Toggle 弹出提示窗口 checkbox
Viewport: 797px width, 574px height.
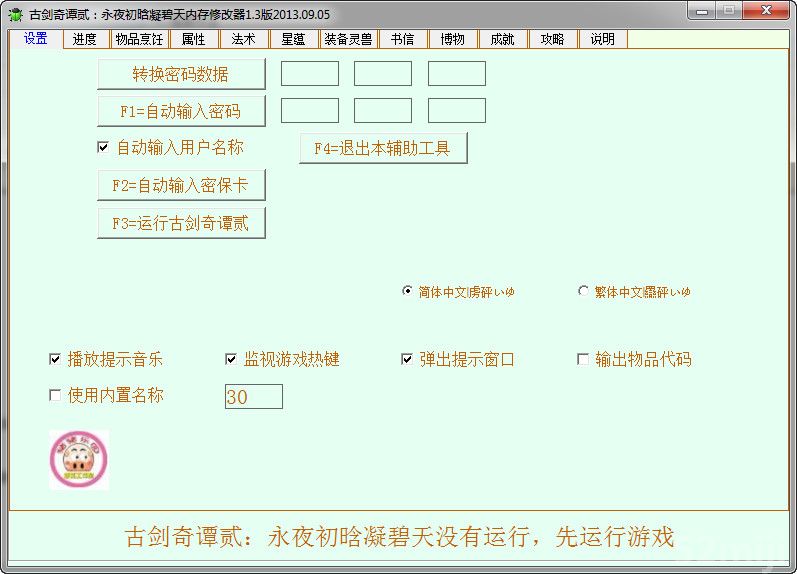407,359
